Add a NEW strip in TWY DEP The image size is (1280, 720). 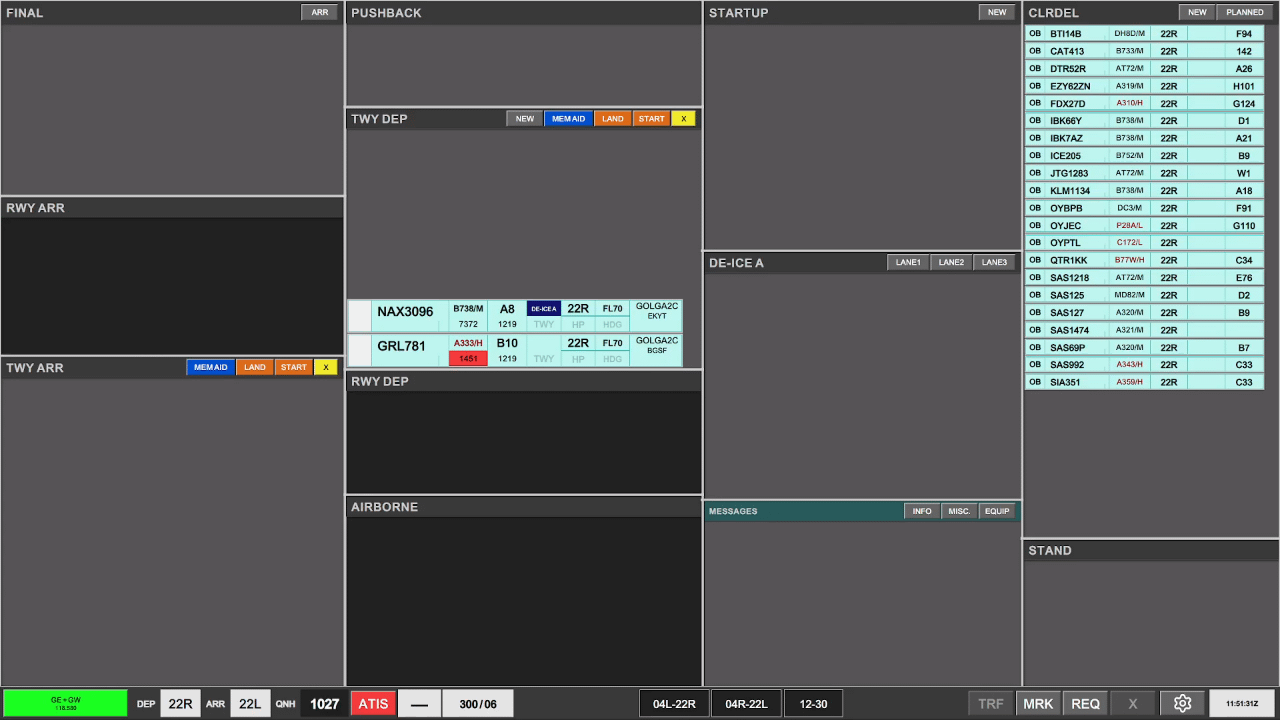(525, 119)
